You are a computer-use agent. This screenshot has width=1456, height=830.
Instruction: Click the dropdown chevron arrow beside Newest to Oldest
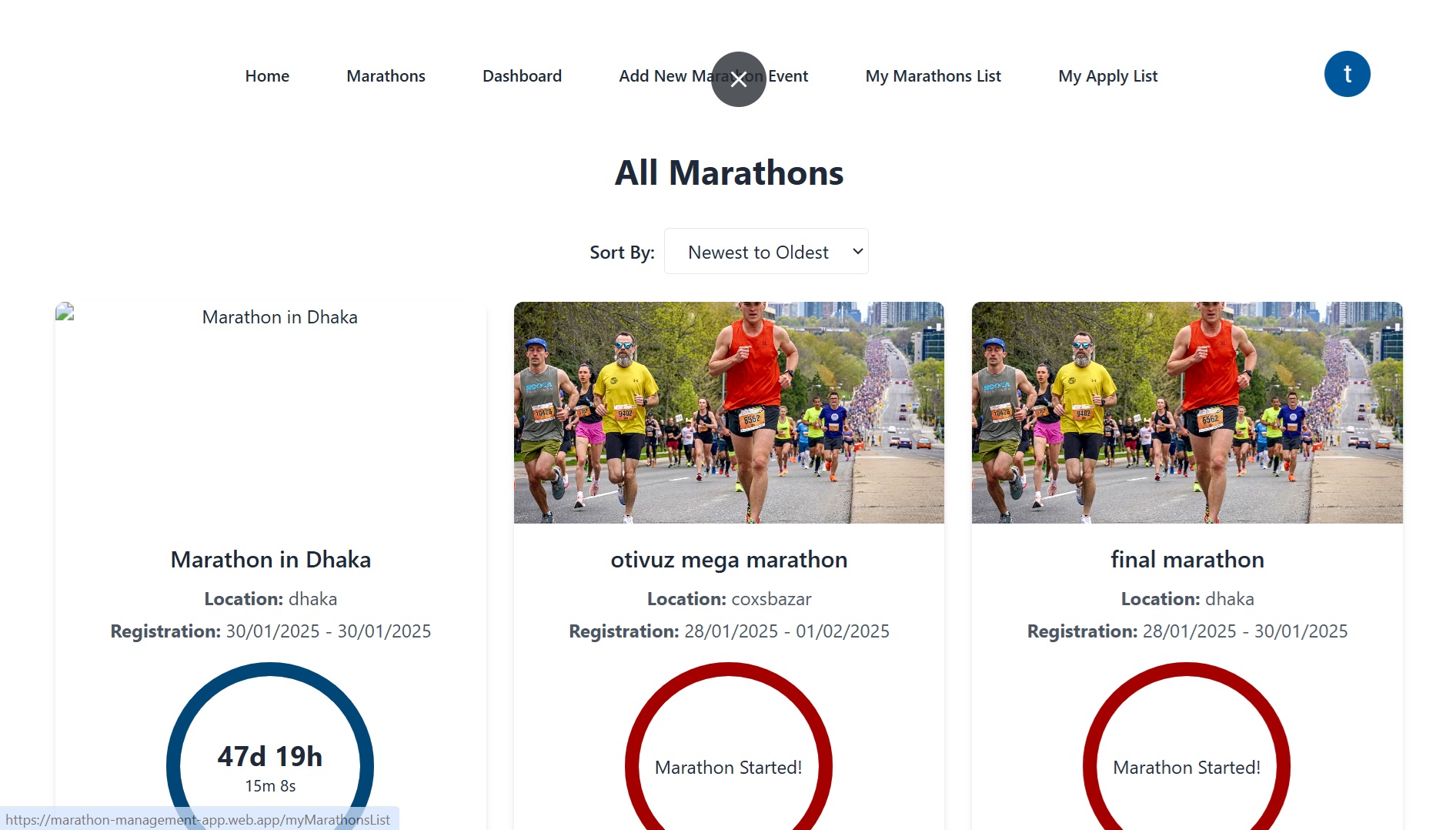coord(857,252)
